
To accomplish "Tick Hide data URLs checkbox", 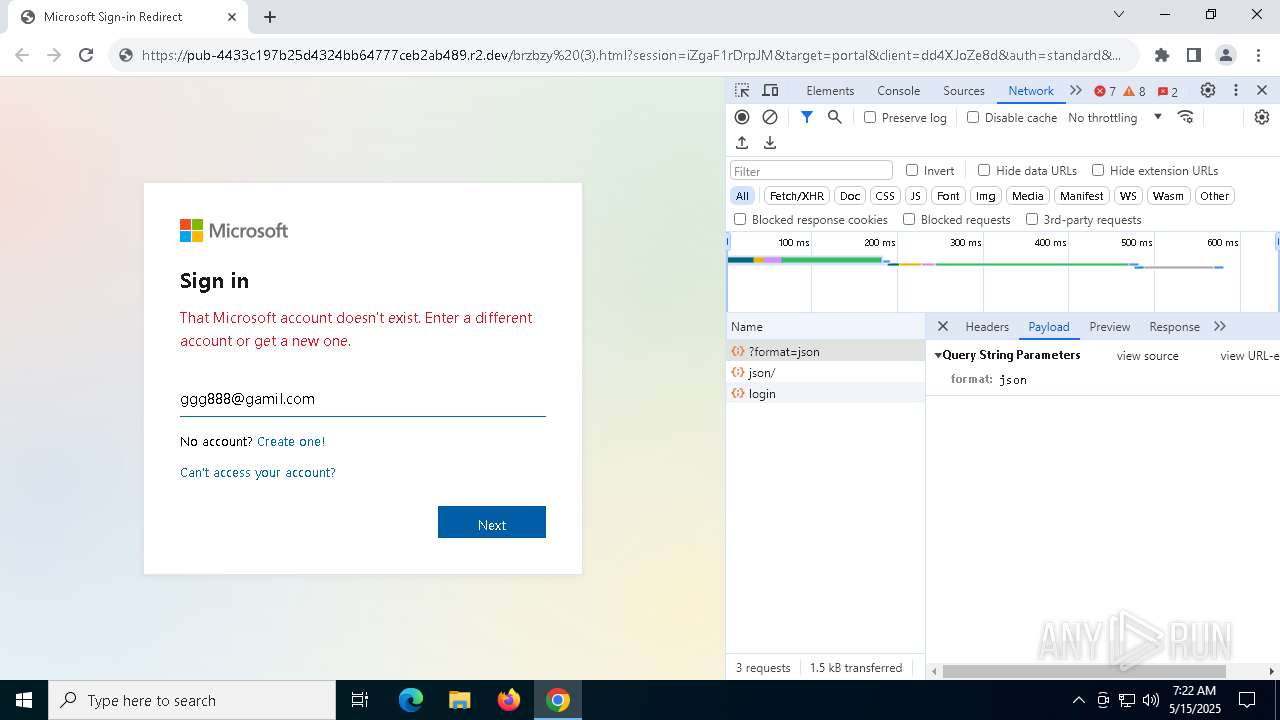I will (x=984, y=170).
